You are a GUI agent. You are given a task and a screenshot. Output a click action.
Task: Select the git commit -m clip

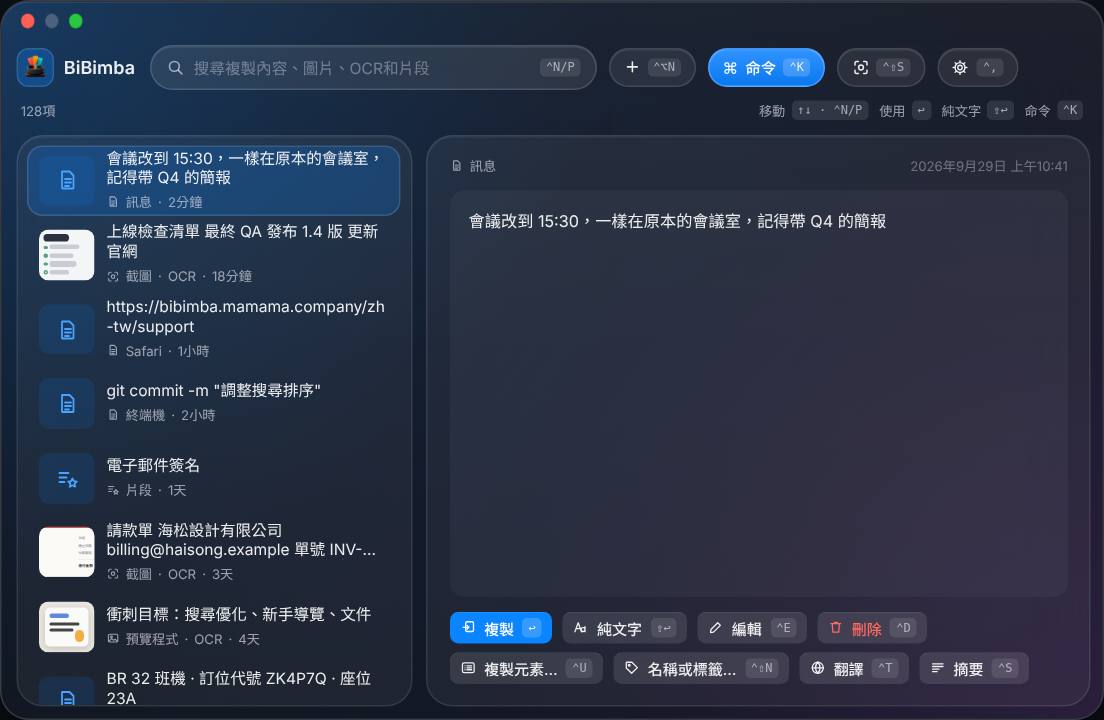[213, 403]
